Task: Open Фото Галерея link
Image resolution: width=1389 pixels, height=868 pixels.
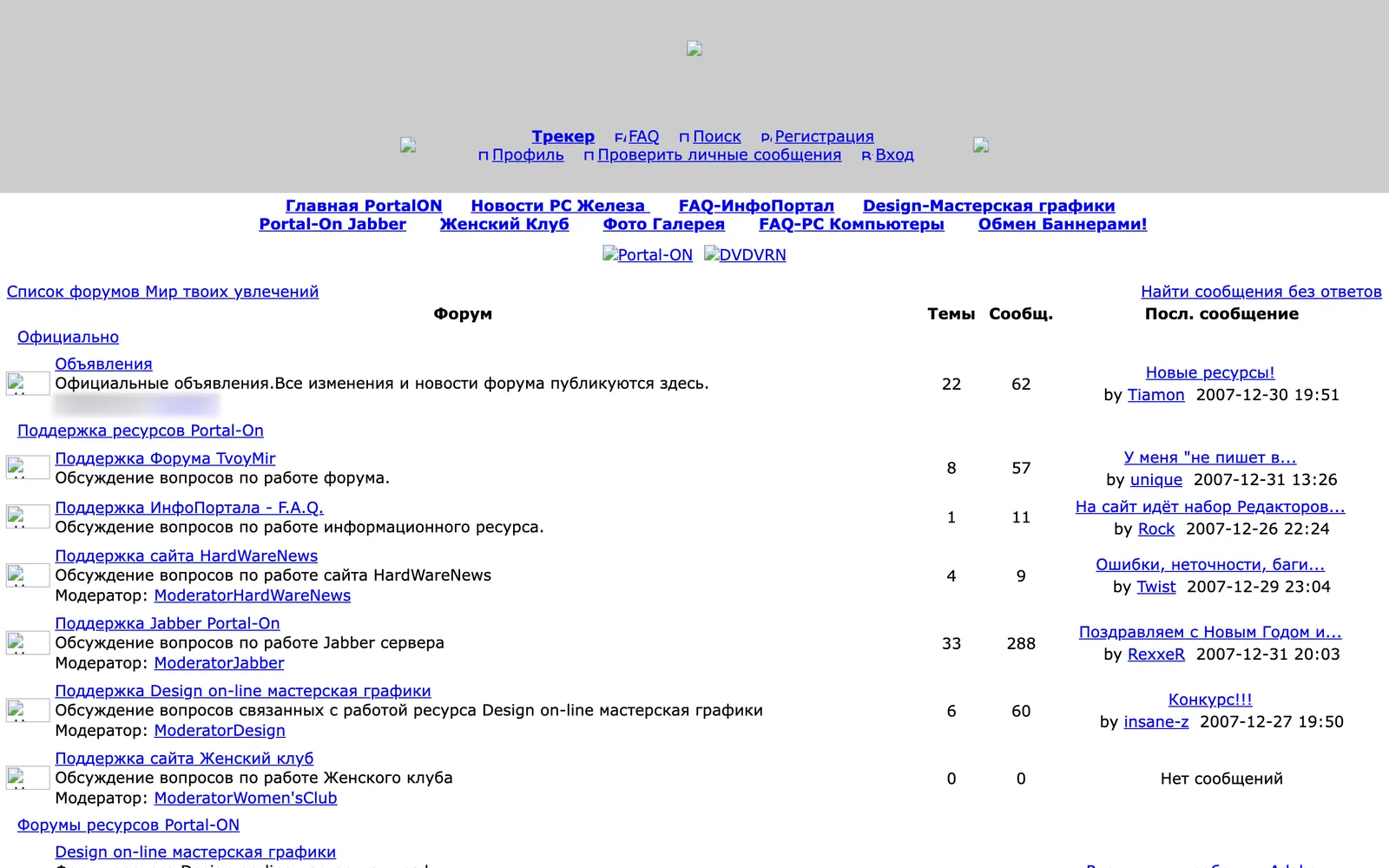Action: point(663,224)
